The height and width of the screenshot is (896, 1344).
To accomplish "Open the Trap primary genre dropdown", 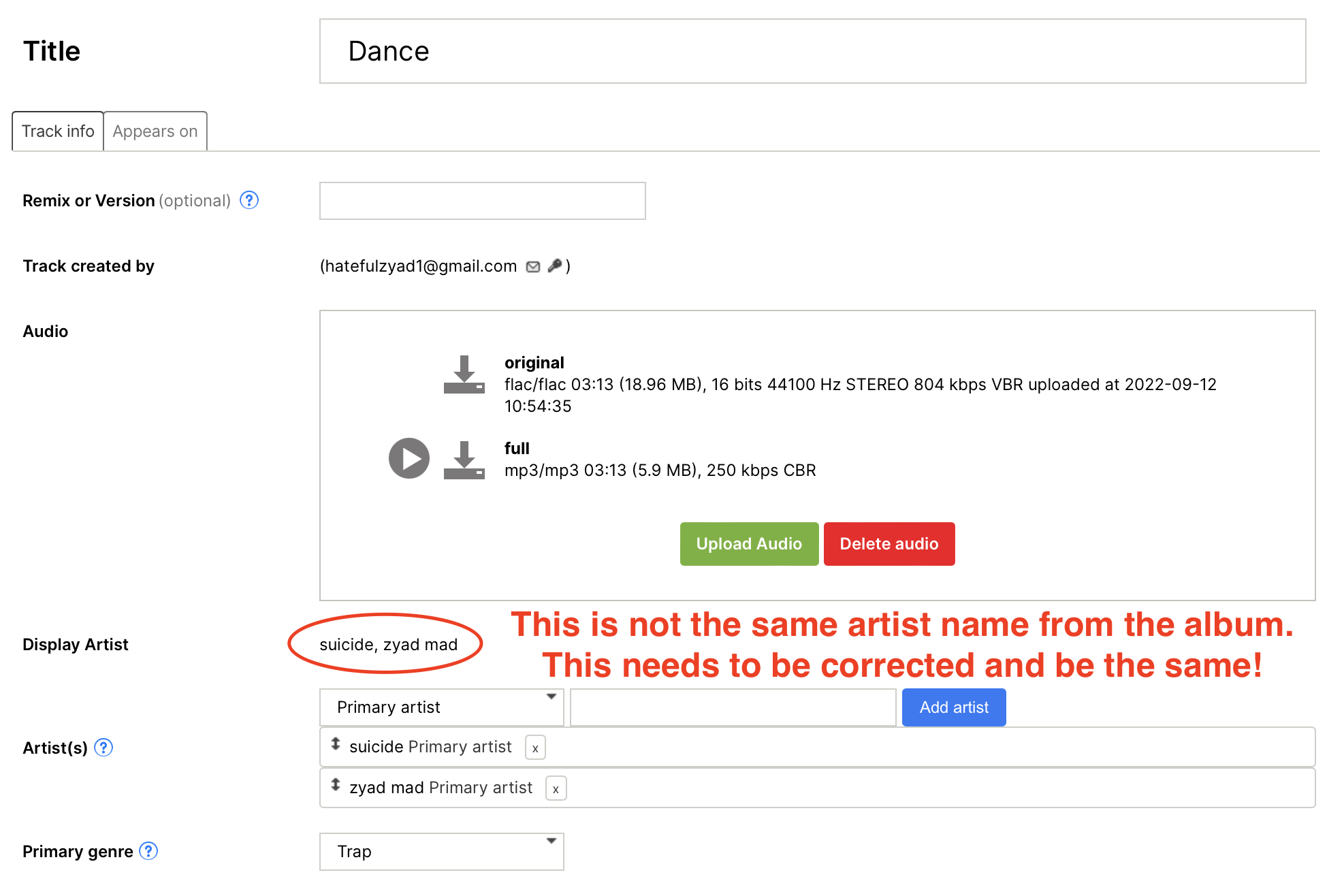I will click(441, 852).
